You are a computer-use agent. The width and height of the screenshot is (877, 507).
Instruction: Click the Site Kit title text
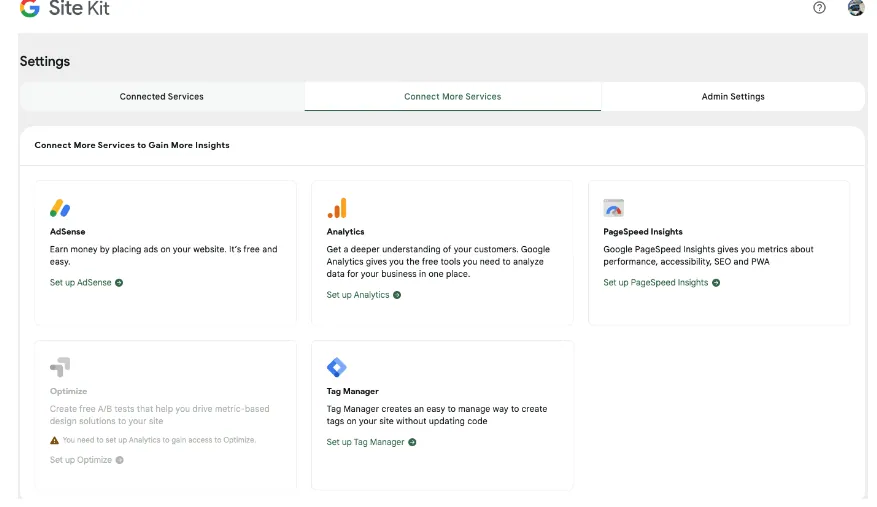point(79,8)
